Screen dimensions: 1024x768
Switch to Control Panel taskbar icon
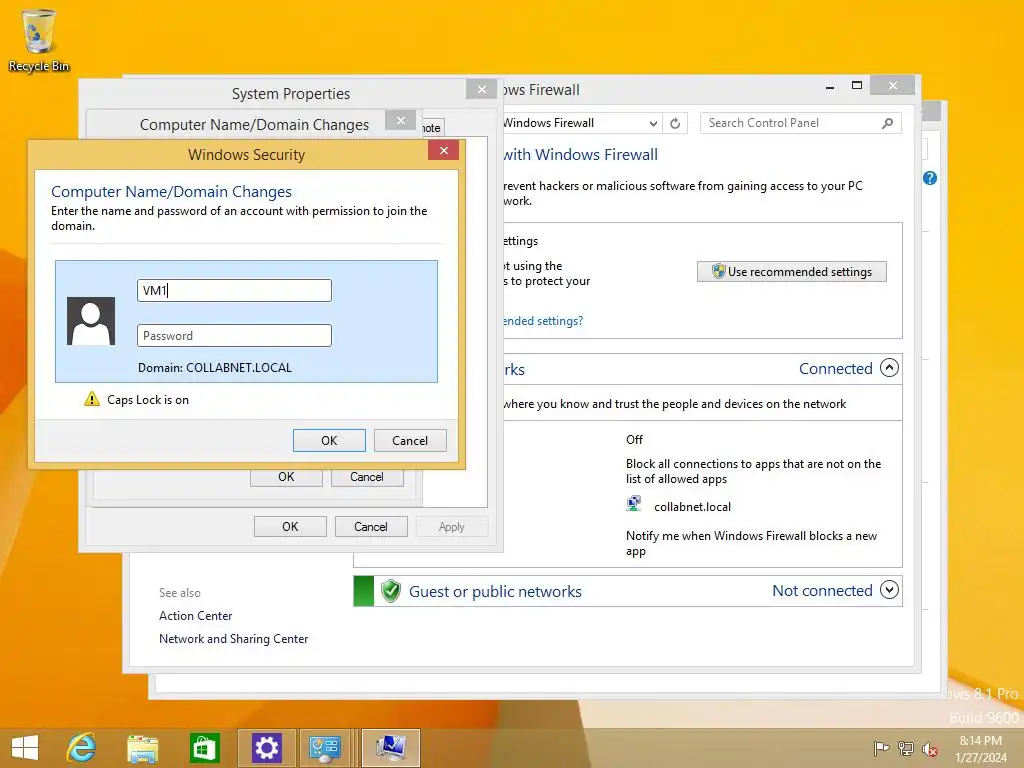(325, 748)
